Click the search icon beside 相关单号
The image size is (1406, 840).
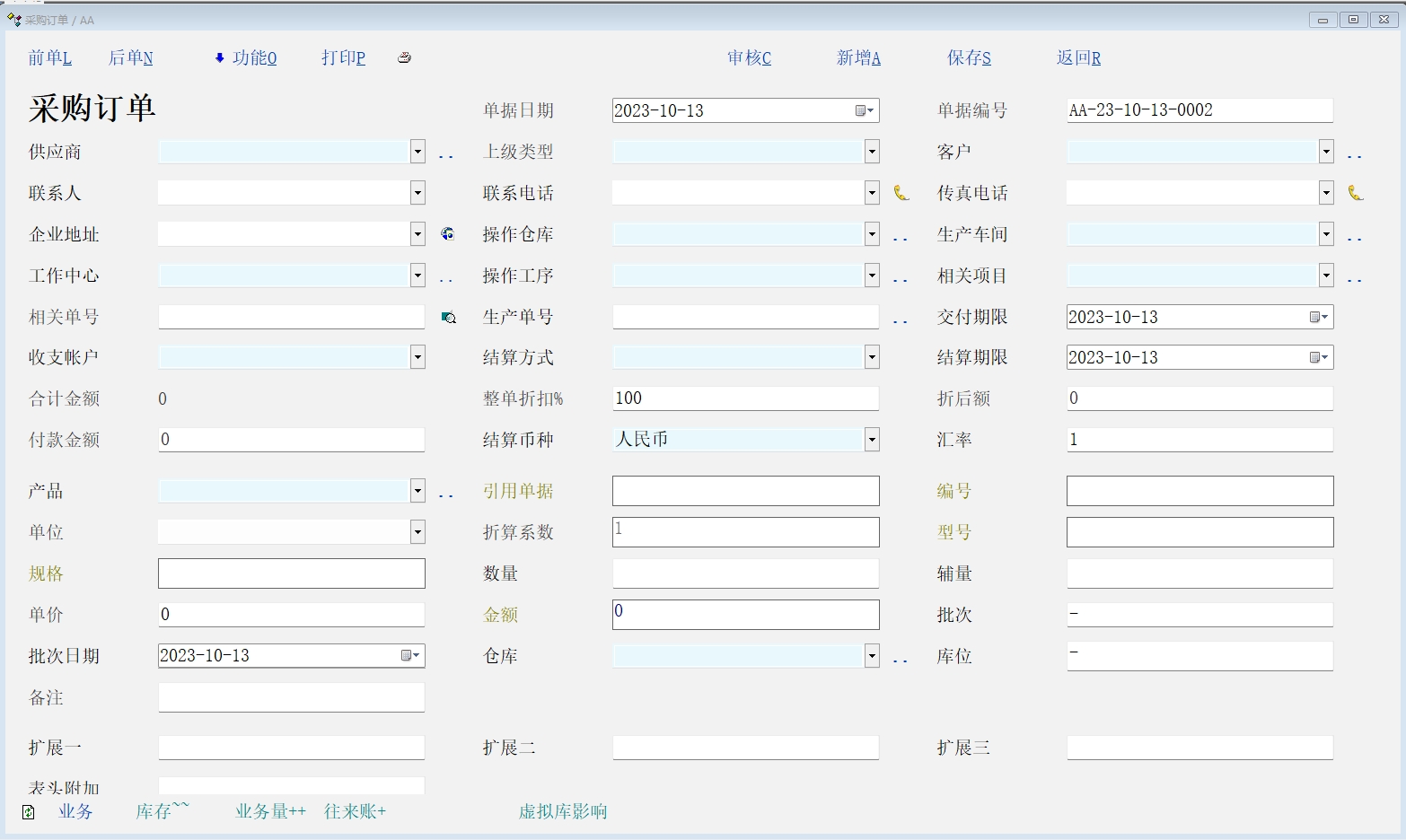(448, 317)
